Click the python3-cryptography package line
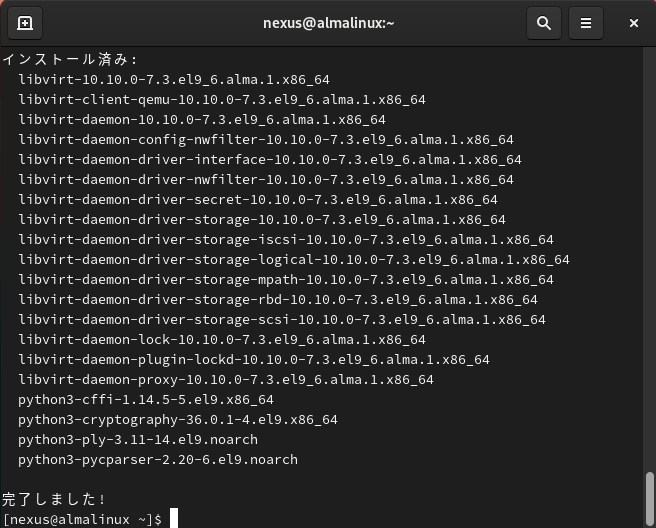This screenshot has width=656, height=528. point(177,420)
